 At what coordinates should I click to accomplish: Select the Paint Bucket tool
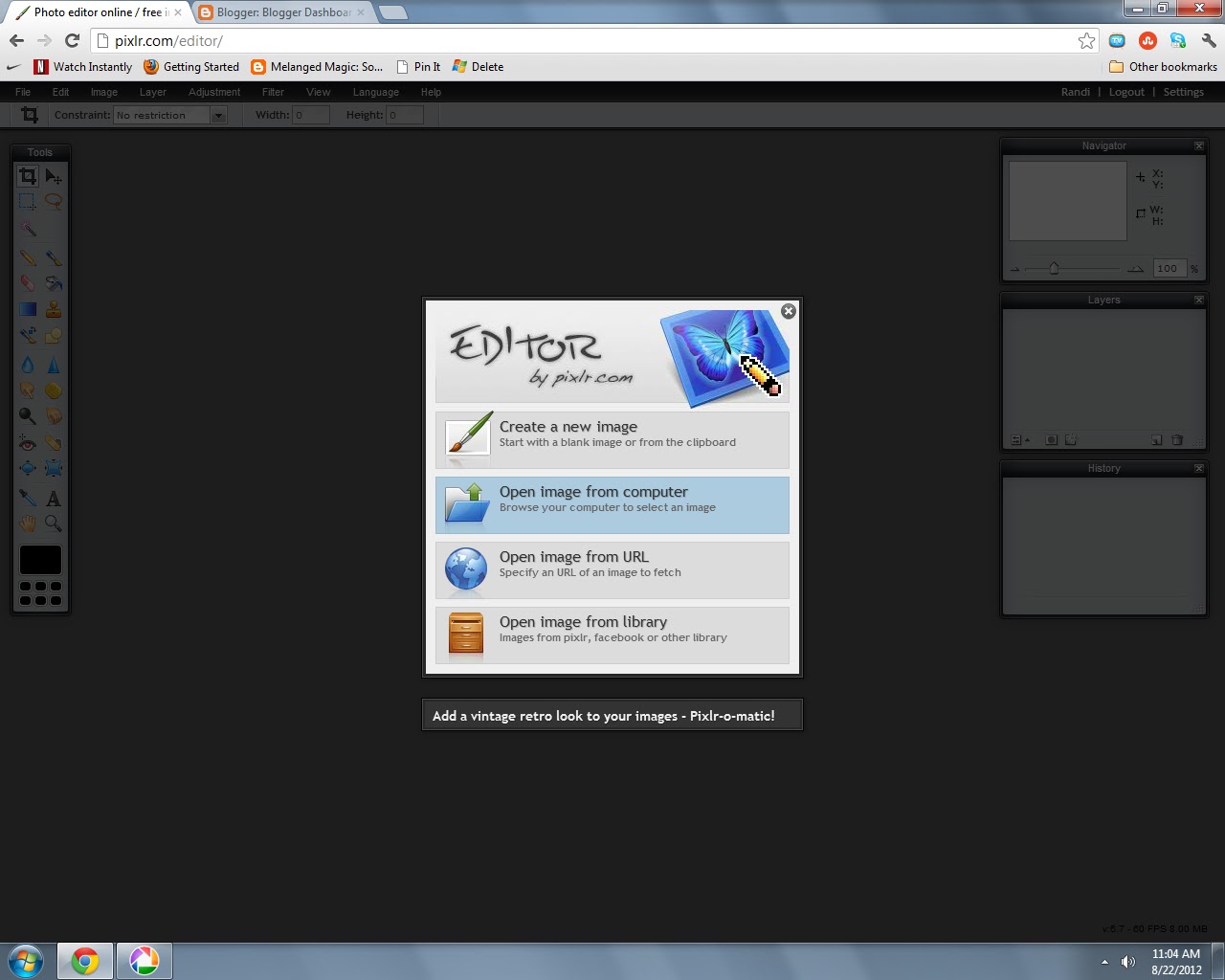pos(54,283)
